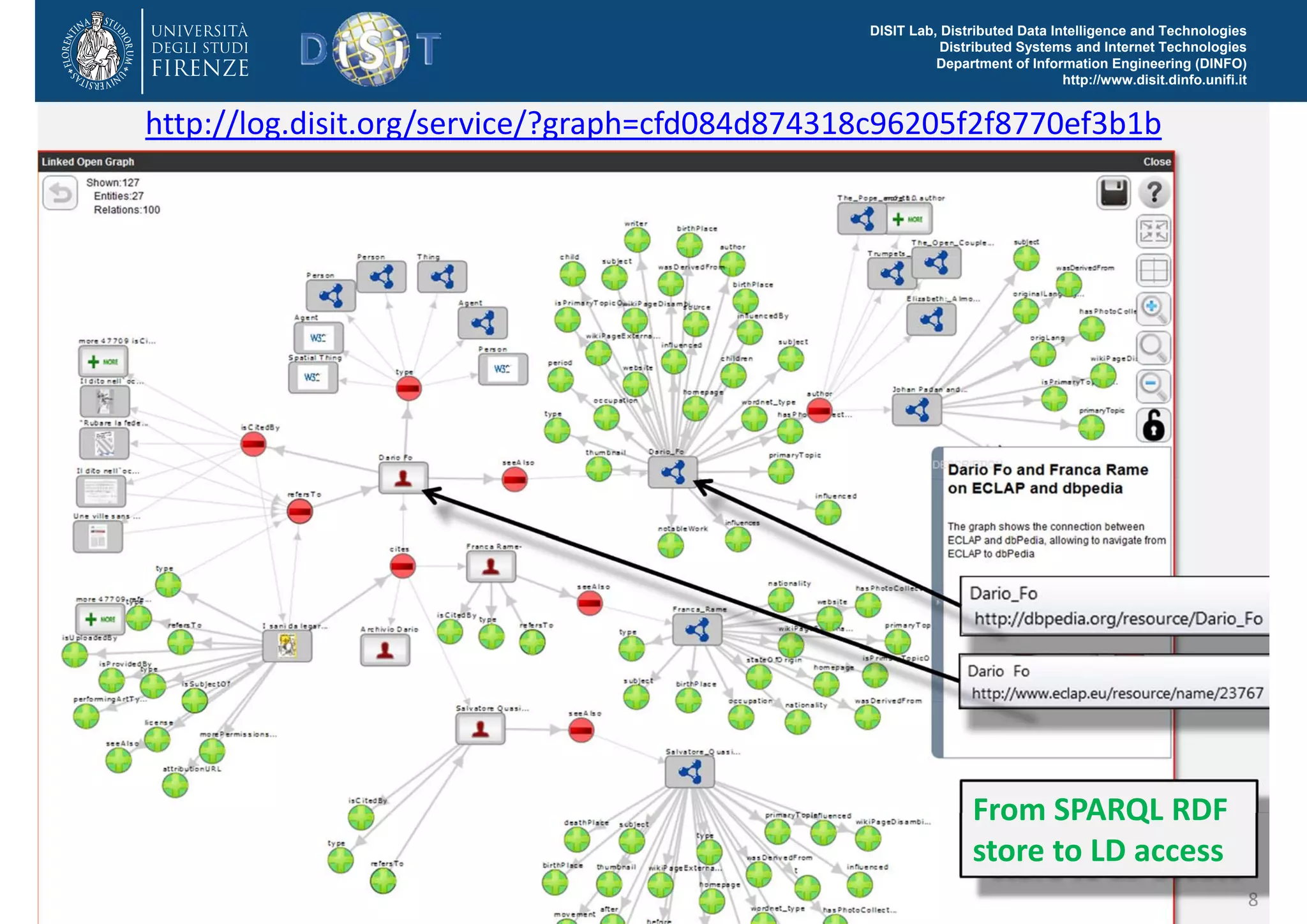Expand the green influences relation
Viewport: 1307px width, 924px height.
738,539
